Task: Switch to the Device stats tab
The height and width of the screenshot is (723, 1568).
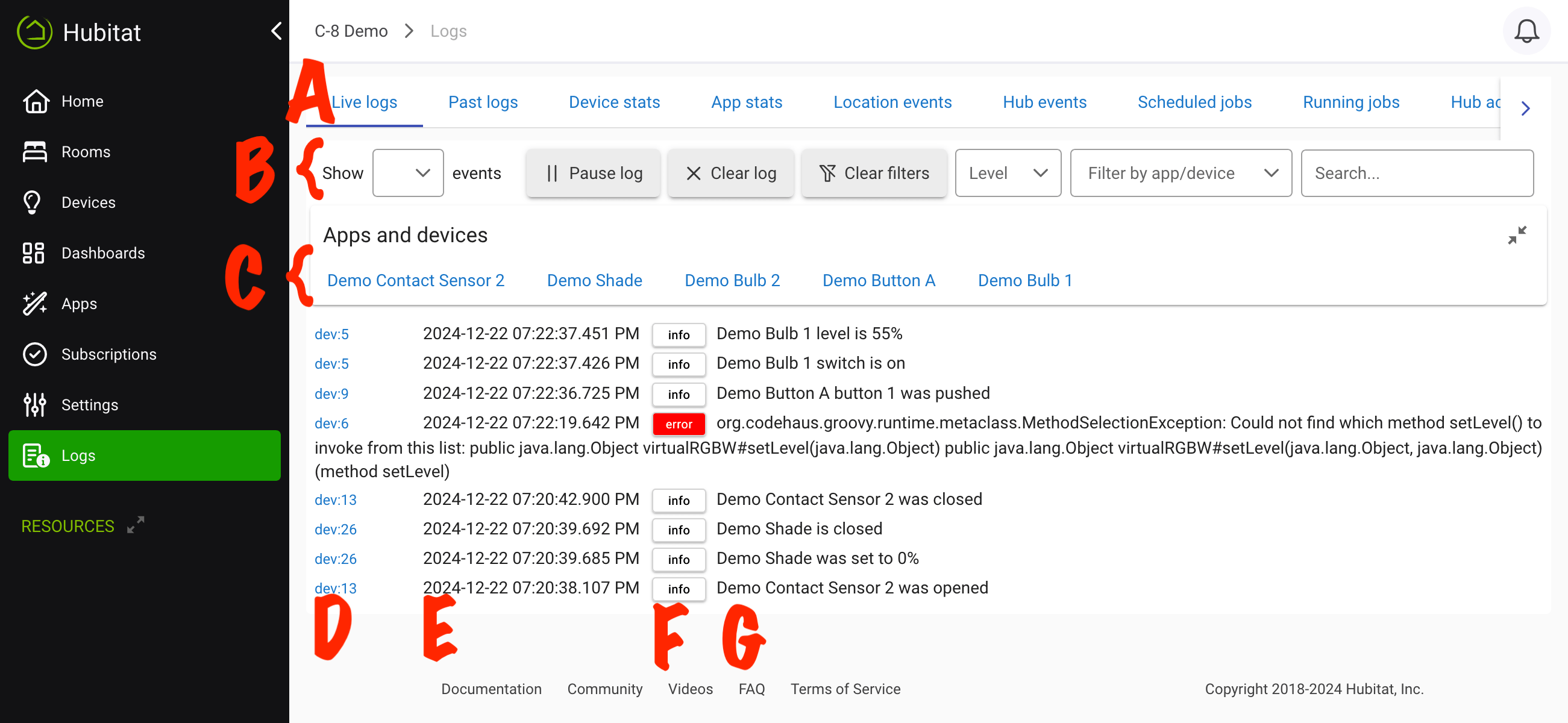Action: coord(614,102)
